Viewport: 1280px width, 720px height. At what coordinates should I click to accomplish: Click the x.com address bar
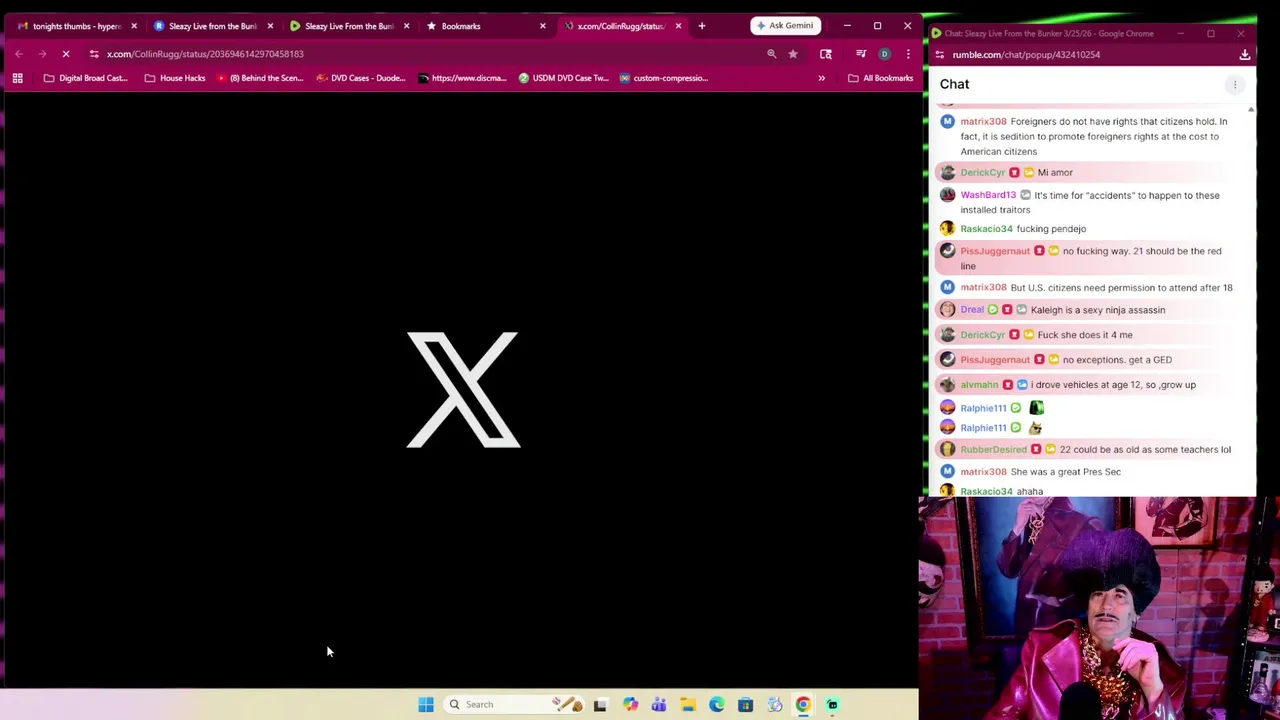click(430, 54)
